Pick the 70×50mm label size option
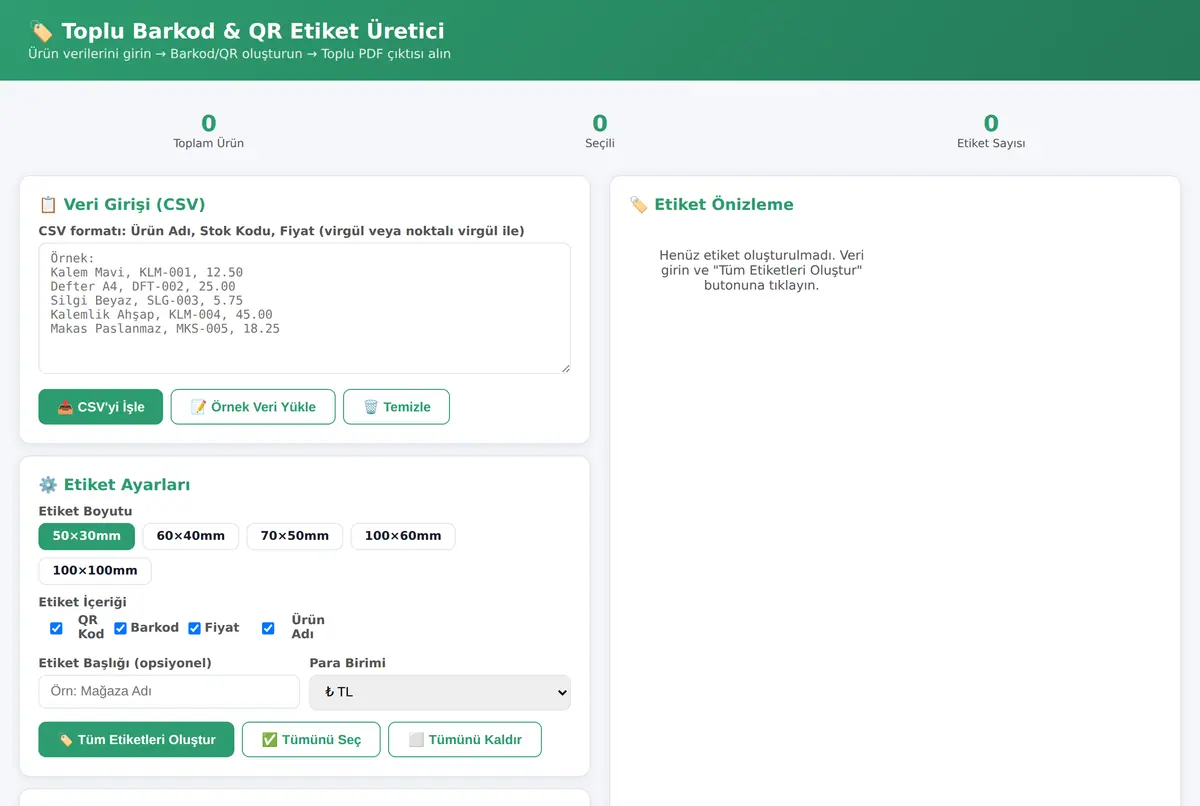 tap(295, 536)
